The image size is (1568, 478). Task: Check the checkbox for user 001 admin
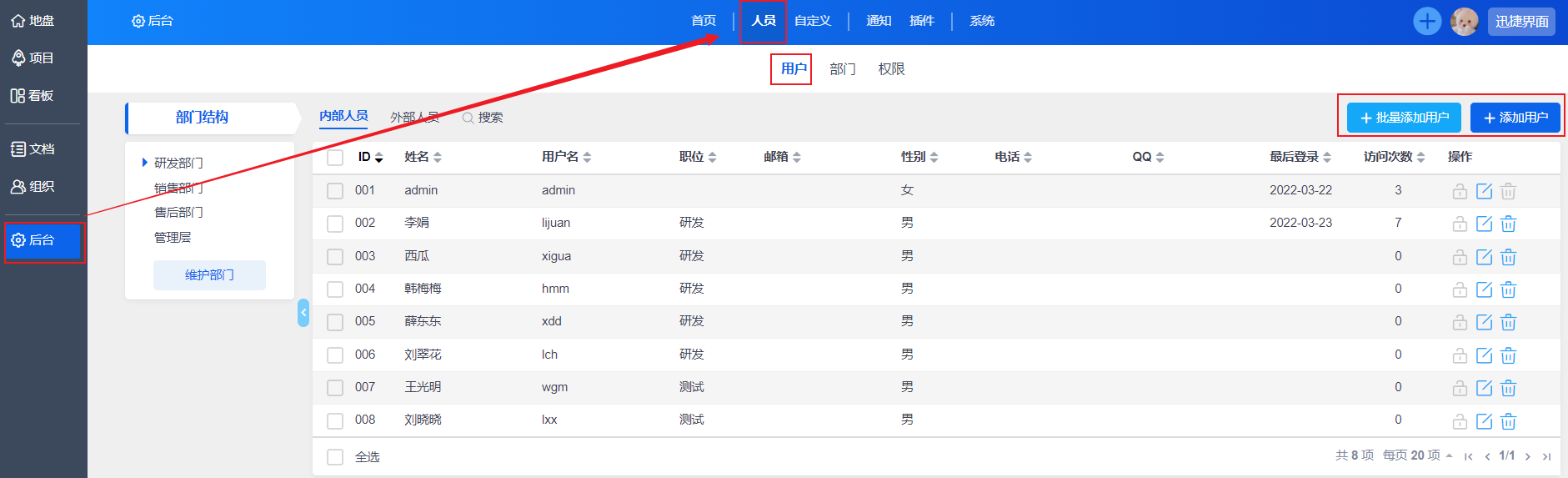point(335,191)
